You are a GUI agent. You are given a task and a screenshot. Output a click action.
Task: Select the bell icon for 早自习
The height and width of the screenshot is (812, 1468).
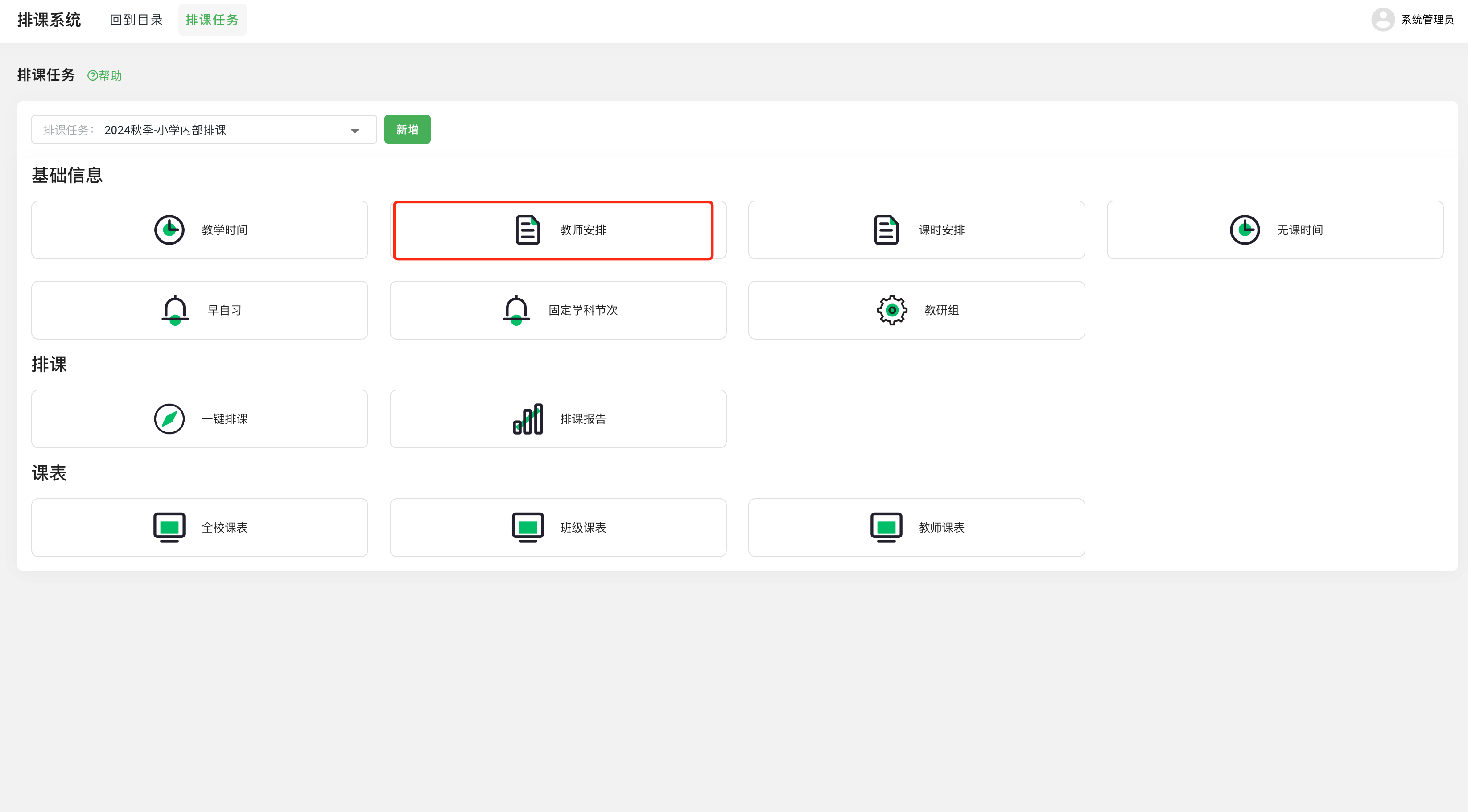point(175,310)
